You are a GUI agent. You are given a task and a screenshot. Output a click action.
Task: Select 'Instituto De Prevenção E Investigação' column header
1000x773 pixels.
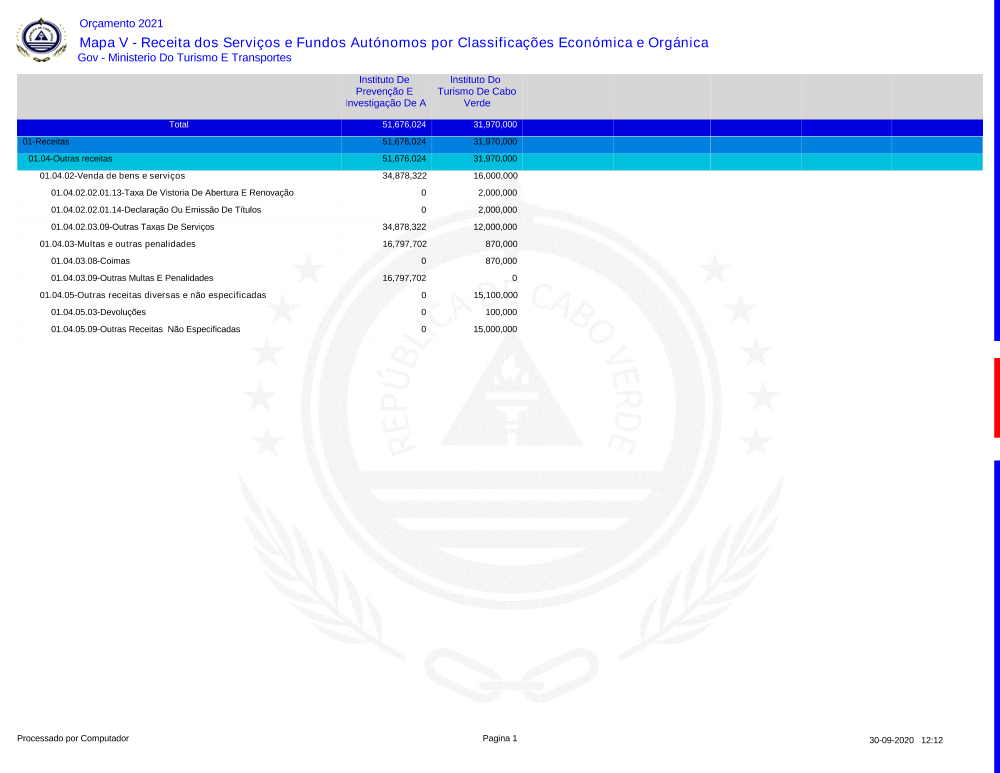pyautogui.click(x=384, y=91)
